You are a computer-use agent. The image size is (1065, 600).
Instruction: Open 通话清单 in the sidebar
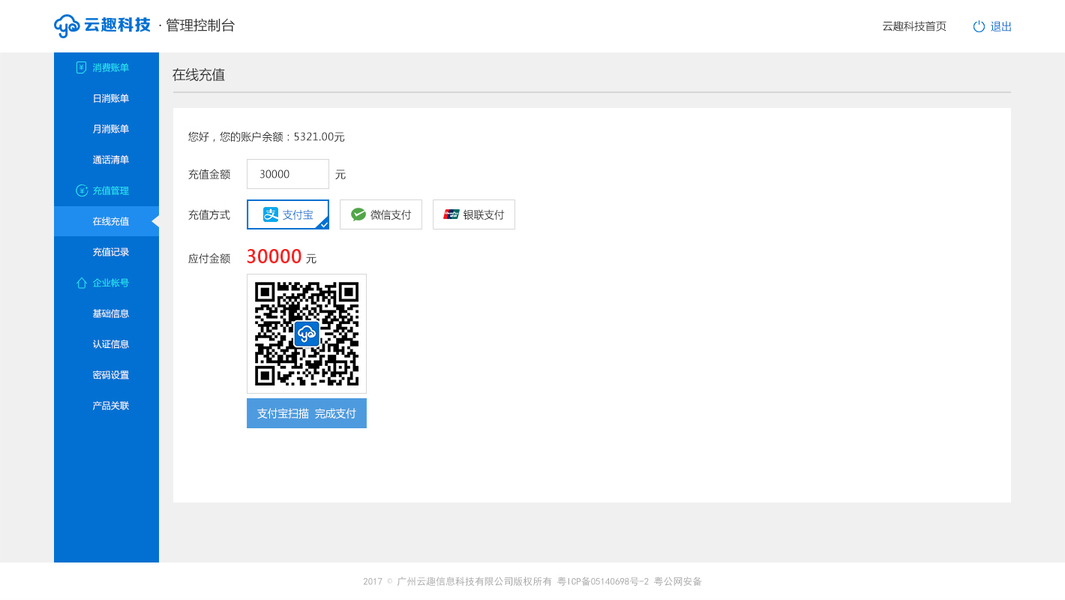click(x=111, y=160)
